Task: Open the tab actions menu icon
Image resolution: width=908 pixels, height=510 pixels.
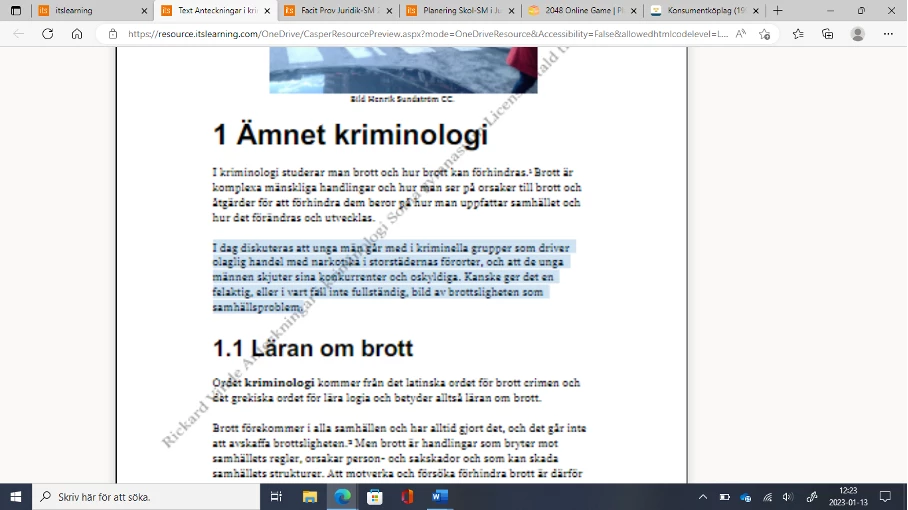Action: tap(16, 10)
